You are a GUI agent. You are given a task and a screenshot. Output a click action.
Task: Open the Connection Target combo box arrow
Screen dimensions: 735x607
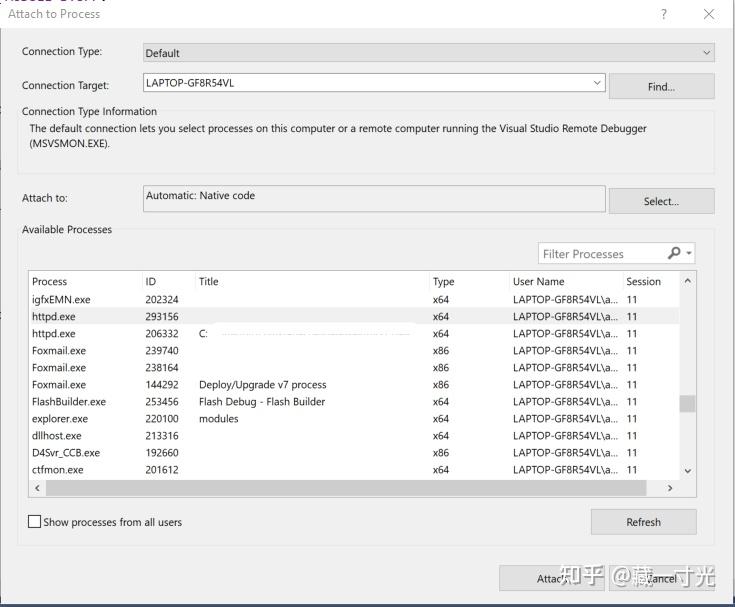(597, 83)
